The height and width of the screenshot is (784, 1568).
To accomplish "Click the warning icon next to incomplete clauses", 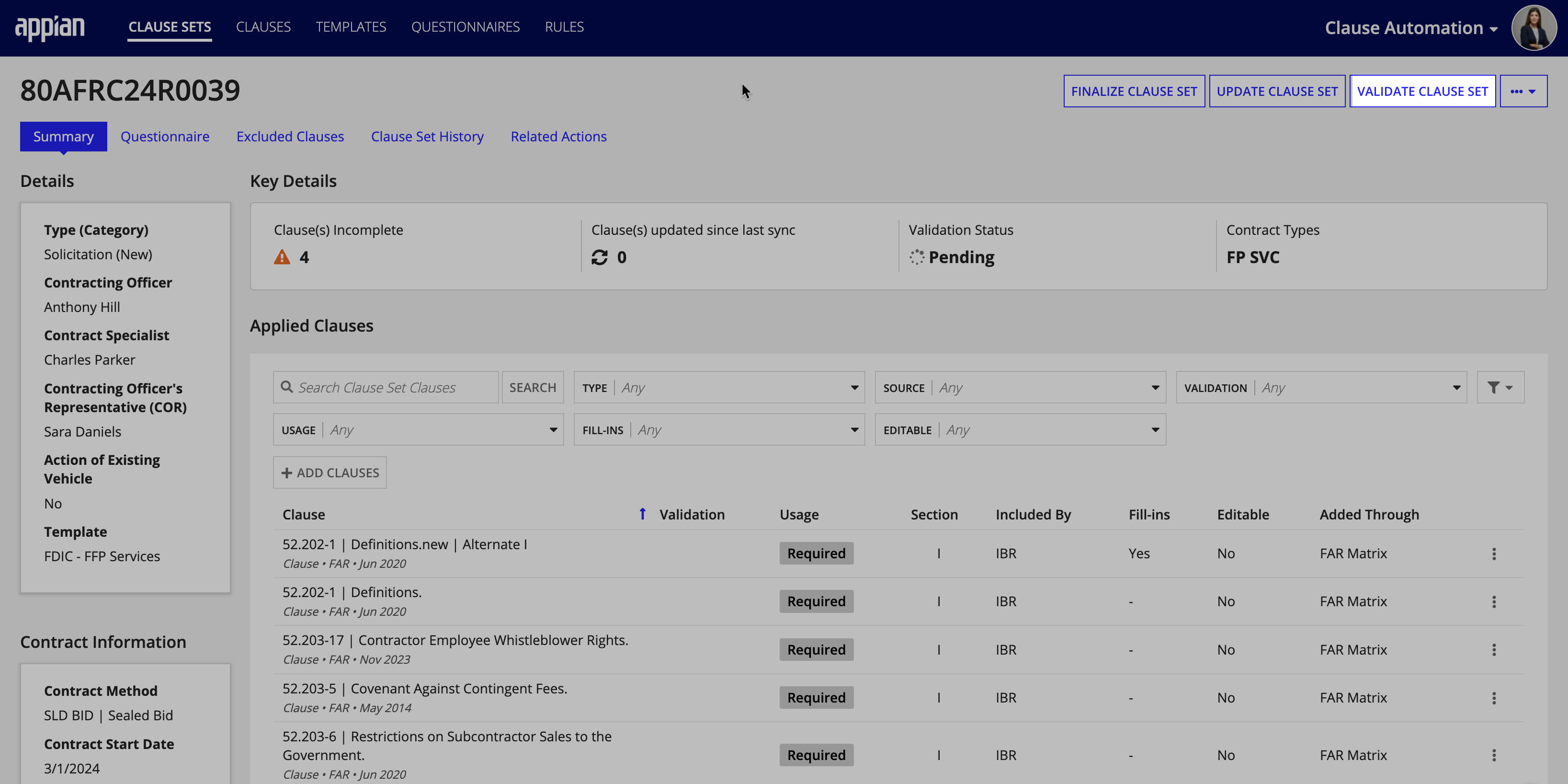I will 282,257.
